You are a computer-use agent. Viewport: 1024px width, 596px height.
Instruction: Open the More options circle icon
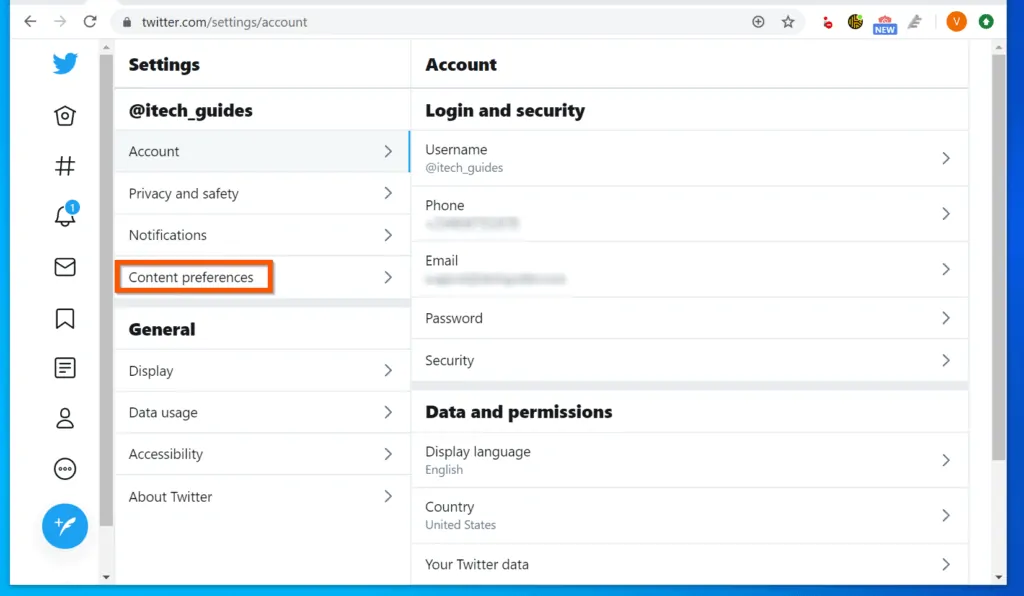pyautogui.click(x=64, y=468)
